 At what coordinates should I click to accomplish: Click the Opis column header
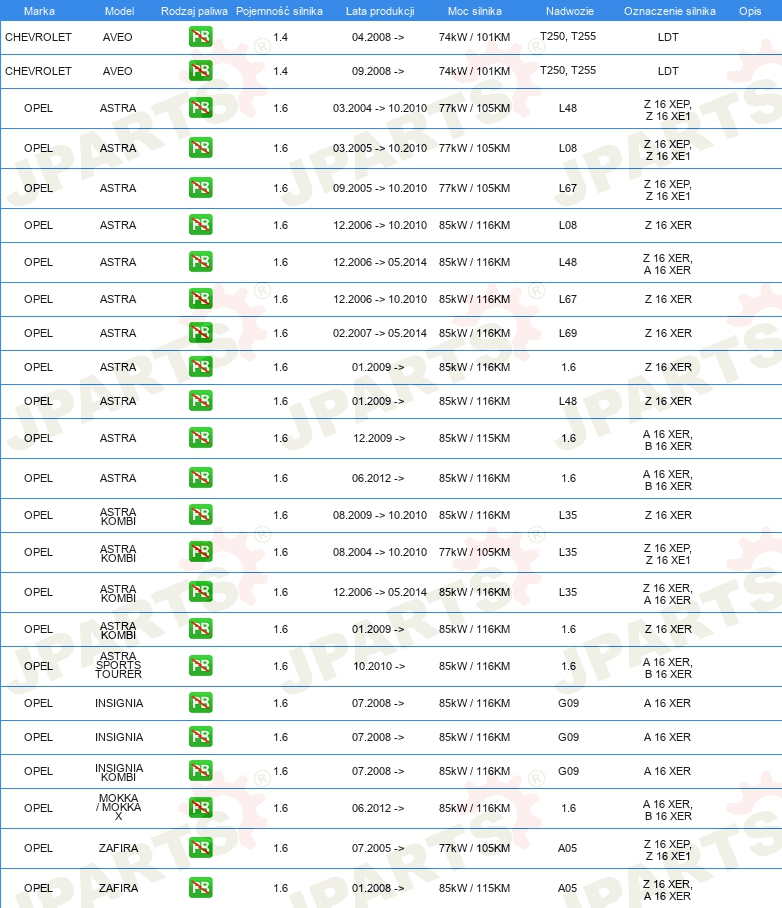pos(750,11)
